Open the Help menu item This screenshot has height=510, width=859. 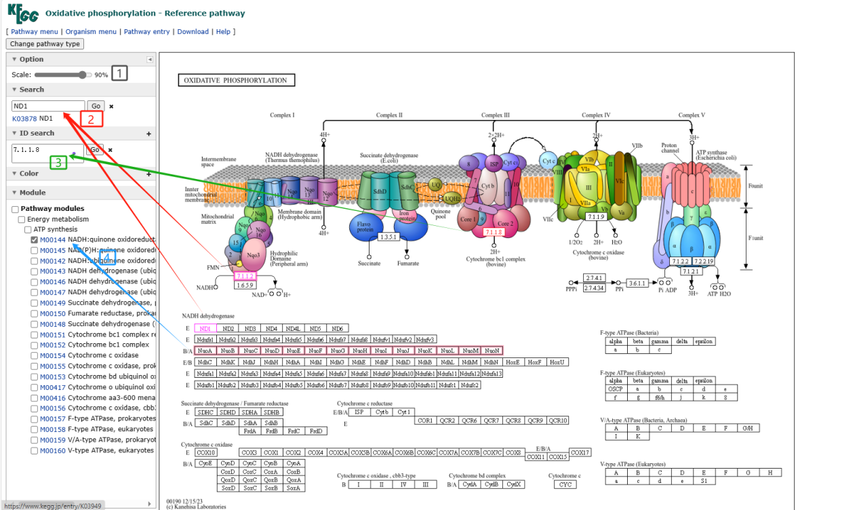223,32
